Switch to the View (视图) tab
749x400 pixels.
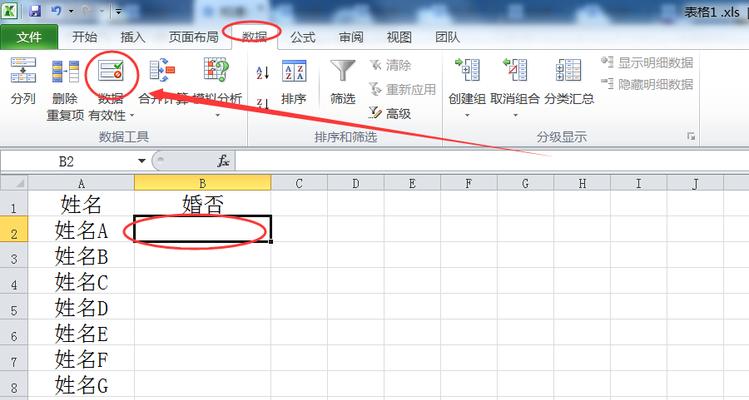tap(399, 37)
